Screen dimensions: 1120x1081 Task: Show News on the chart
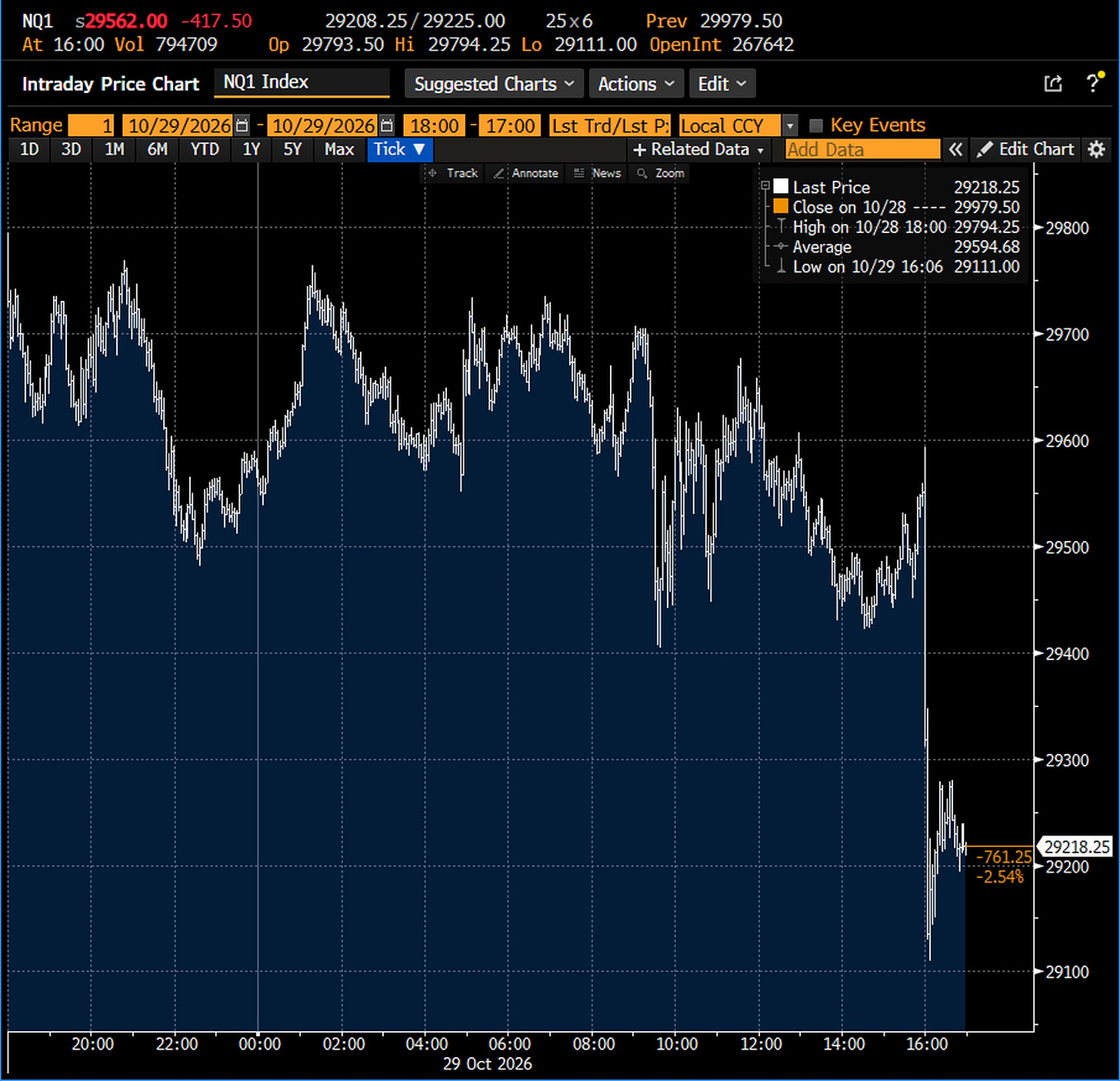598,173
